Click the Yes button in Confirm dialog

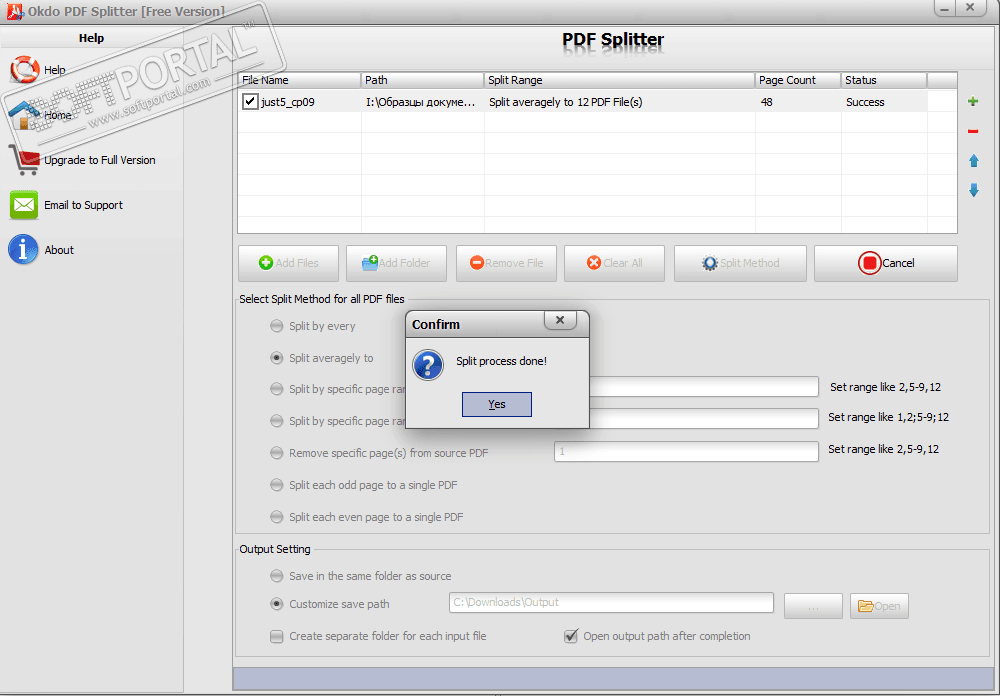coord(496,404)
